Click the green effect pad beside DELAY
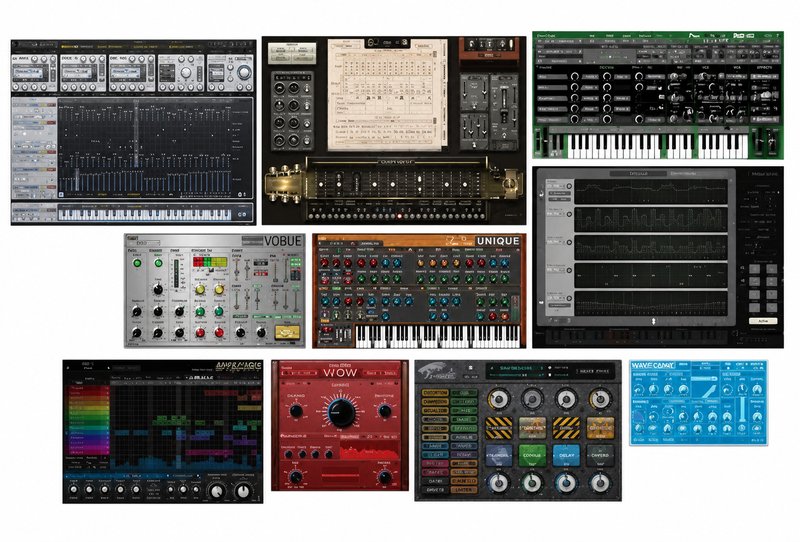Screen dimensions: 800x542 [x=532, y=455]
